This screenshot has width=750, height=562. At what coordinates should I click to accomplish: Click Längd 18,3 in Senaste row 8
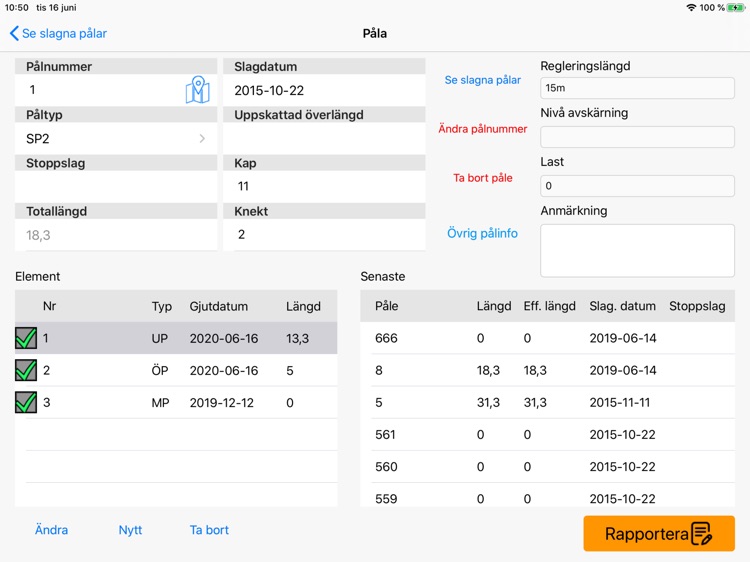click(x=488, y=370)
